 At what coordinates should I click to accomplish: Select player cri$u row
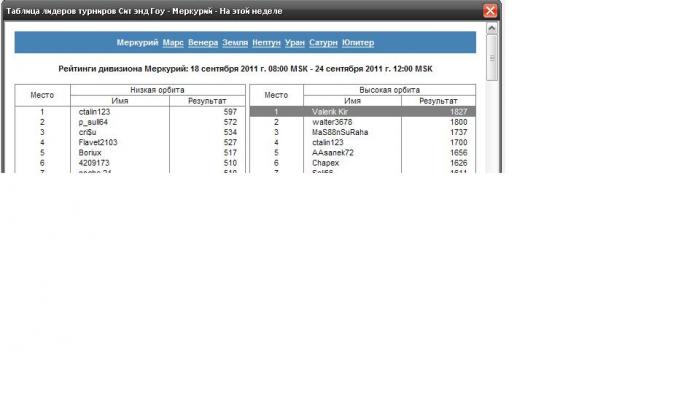[130, 133]
